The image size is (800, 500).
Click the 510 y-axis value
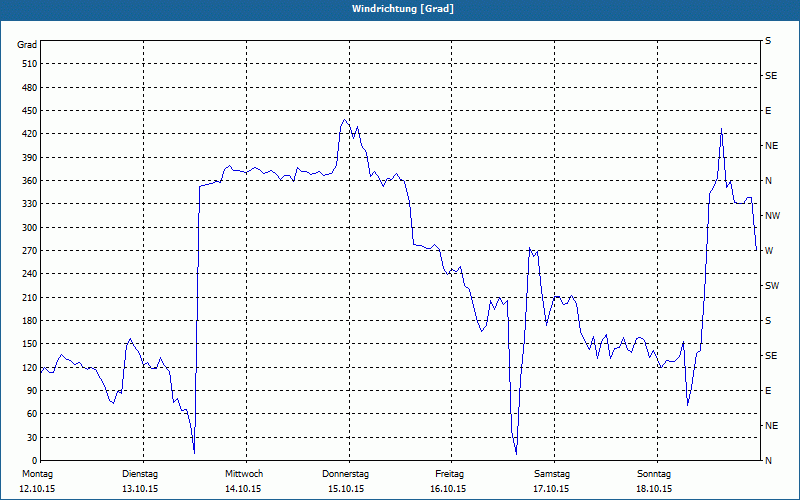(29, 64)
